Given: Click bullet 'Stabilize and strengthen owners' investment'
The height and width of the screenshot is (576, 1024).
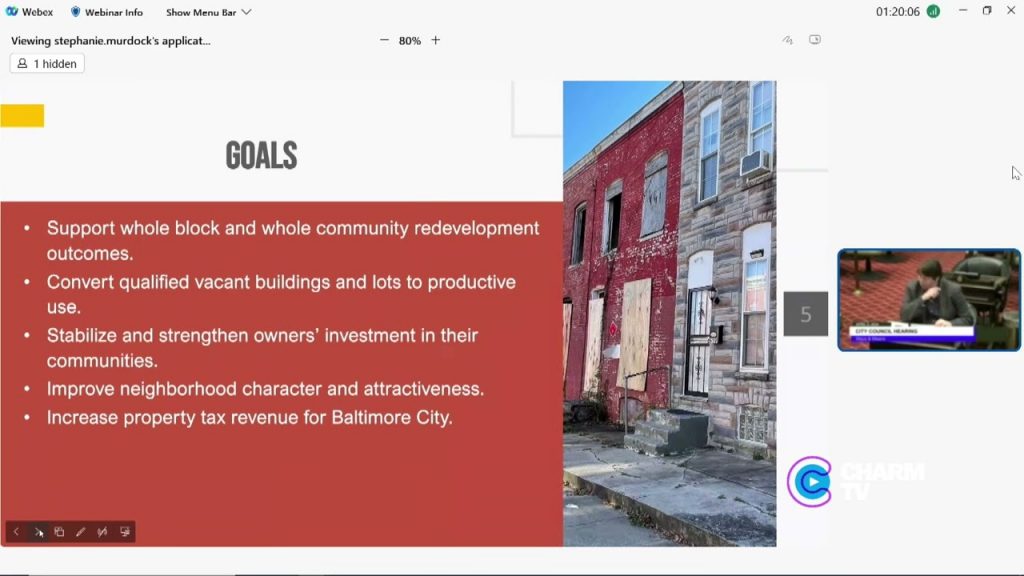Looking at the screenshot, I should click(262, 347).
